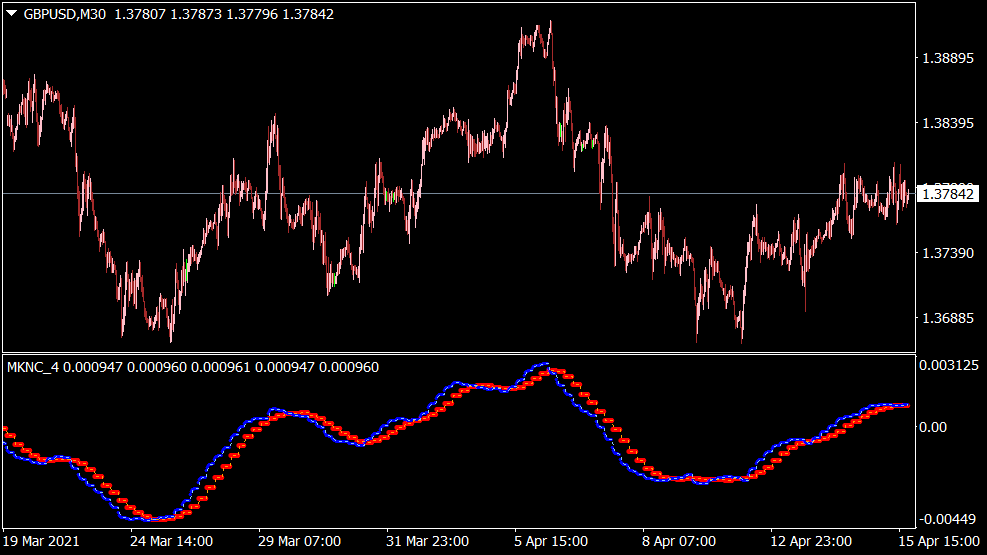The height and width of the screenshot is (555, 987).
Task: Click the 0.003125 indicator scale value
Action: click(x=949, y=365)
